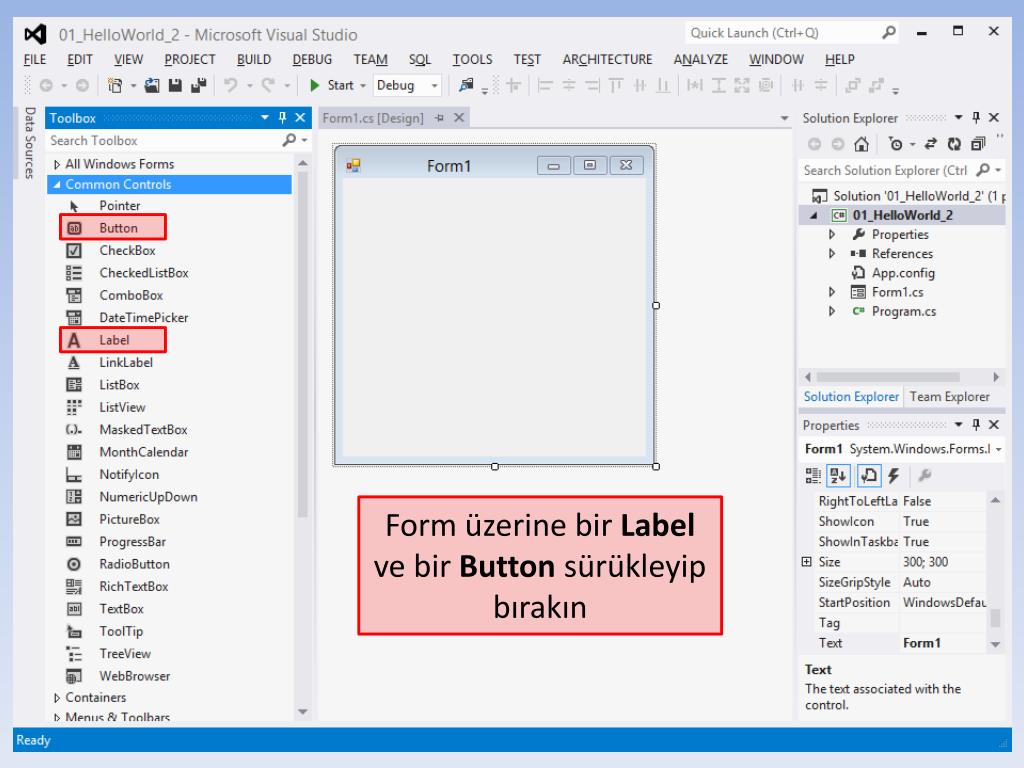Expand the References node
This screenshot has height=768, width=1024.
[831, 253]
